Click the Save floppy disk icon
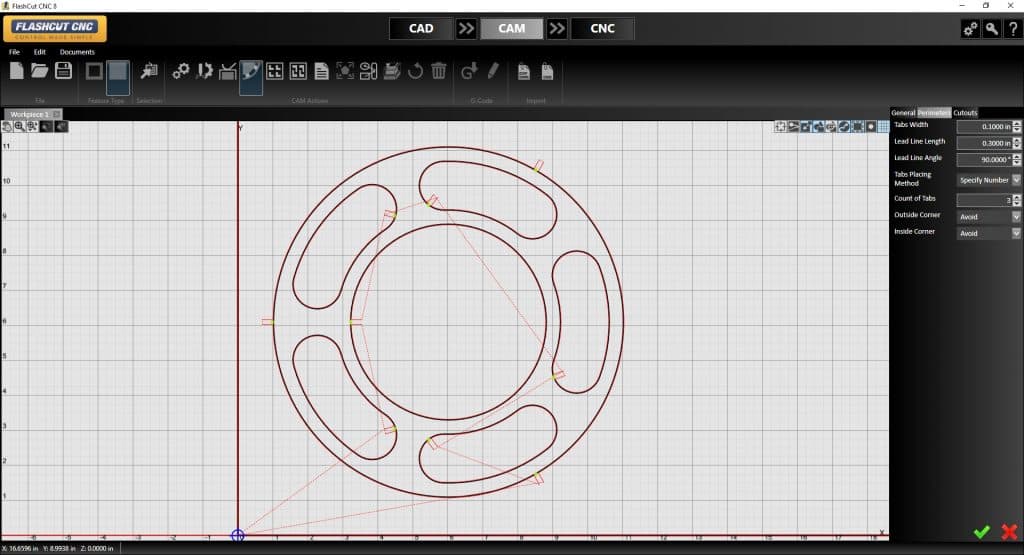 (63, 70)
